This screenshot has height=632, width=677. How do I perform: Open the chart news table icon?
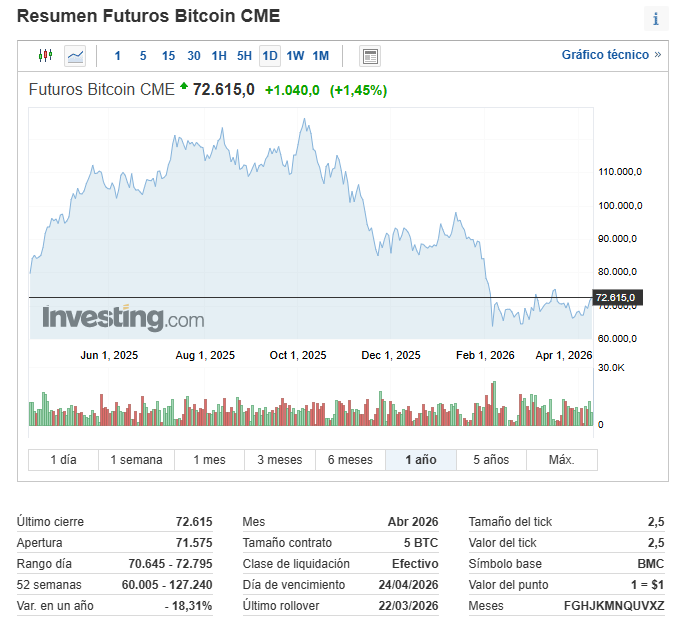coord(370,56)
